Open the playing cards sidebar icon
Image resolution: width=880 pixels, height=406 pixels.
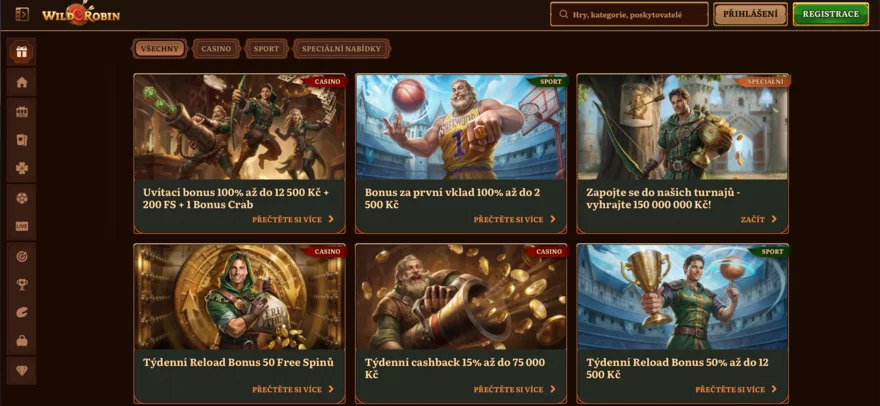coord(22,140)
